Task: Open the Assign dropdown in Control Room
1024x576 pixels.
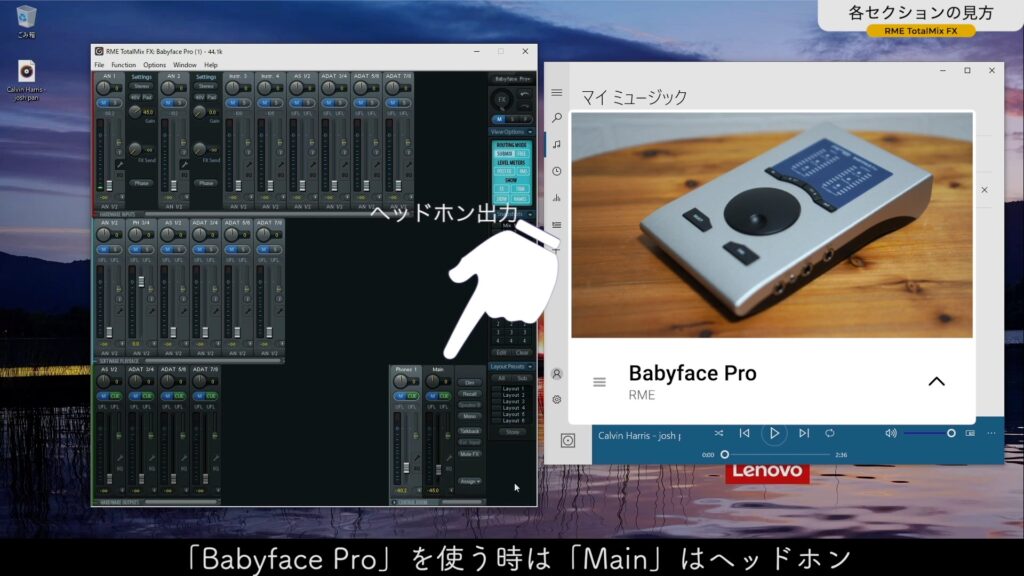Action: coord(470,481)
